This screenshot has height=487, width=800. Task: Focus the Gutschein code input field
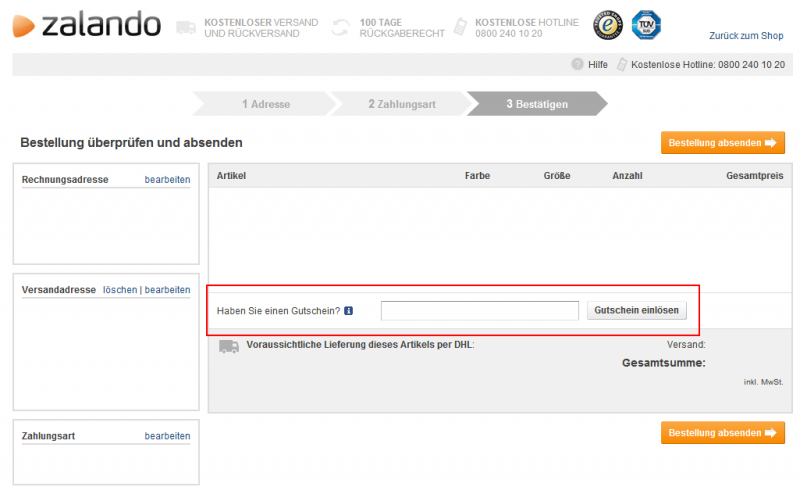coord(480,311)
